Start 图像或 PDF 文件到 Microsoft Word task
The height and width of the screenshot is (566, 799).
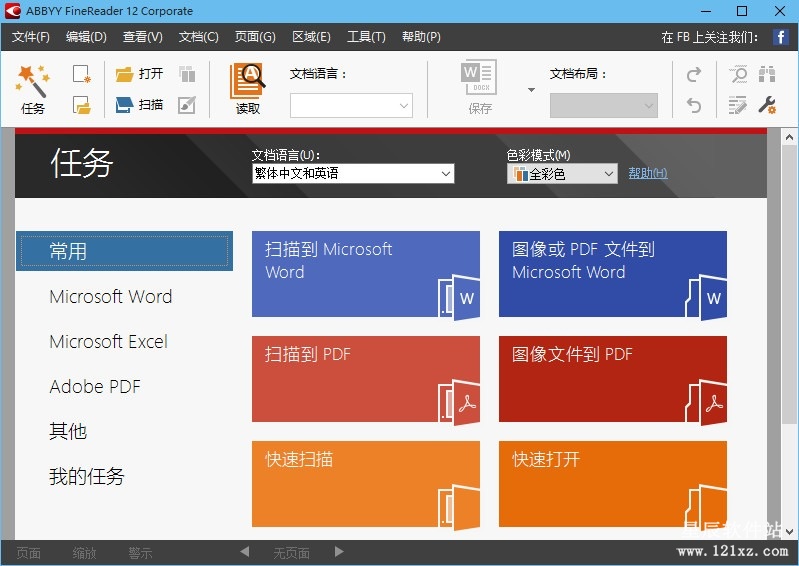[612, 274]
